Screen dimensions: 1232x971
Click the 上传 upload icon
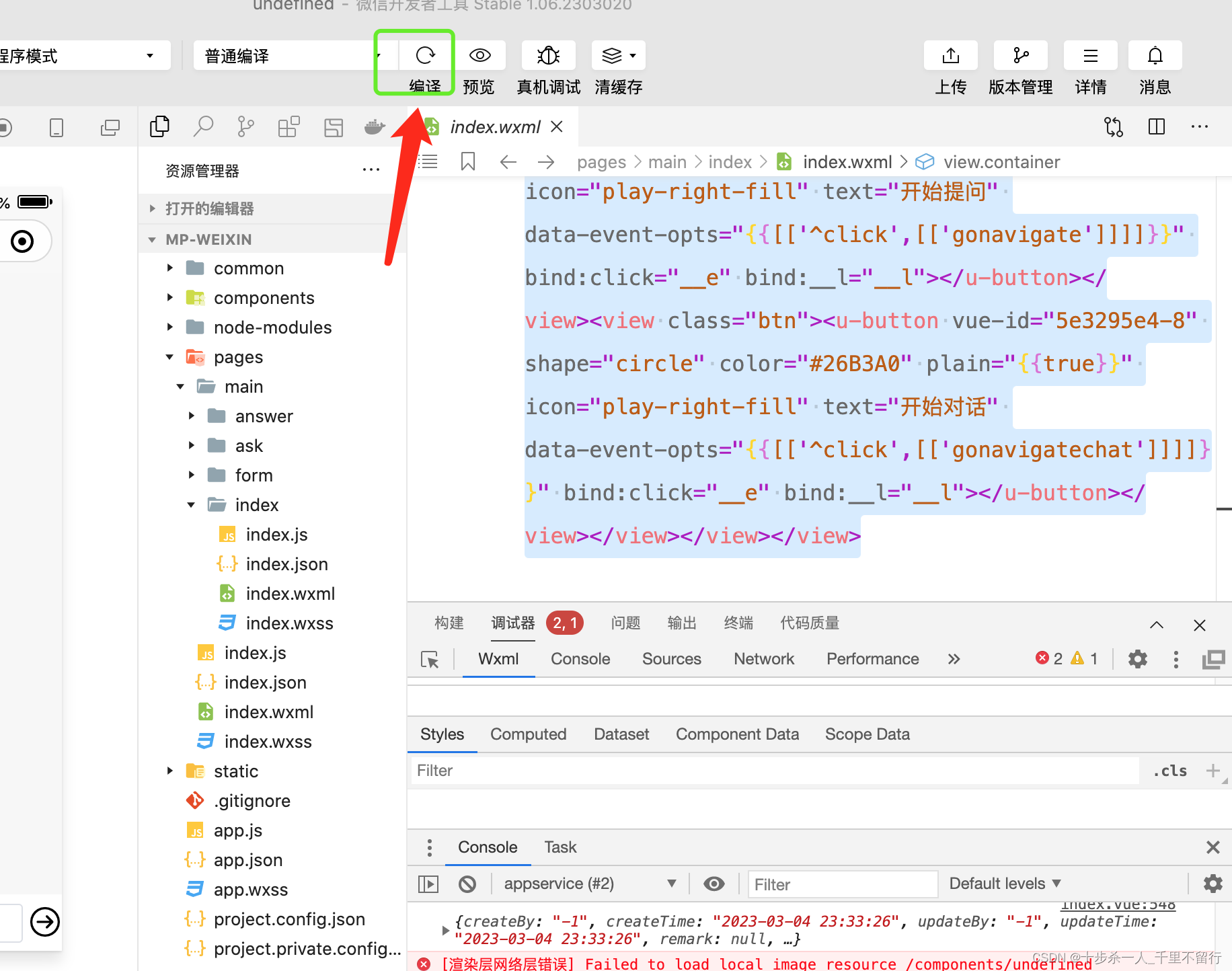coord(950,55)
